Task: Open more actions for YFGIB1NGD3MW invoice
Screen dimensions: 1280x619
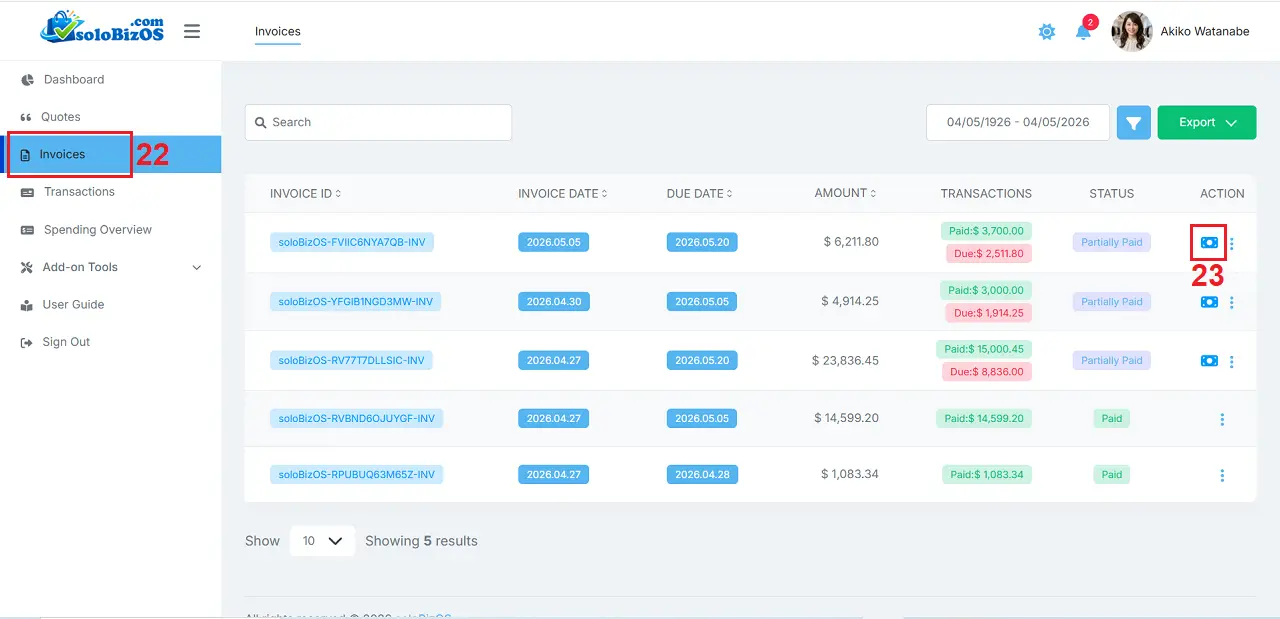Action: click(x=1232, y=302)
